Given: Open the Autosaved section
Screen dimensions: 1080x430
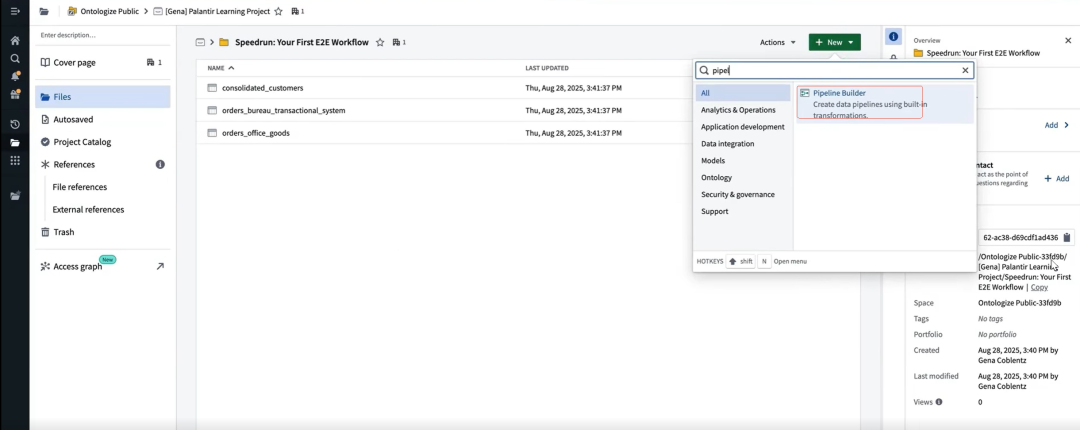Looking at the screenshot, I should (102, 119).
